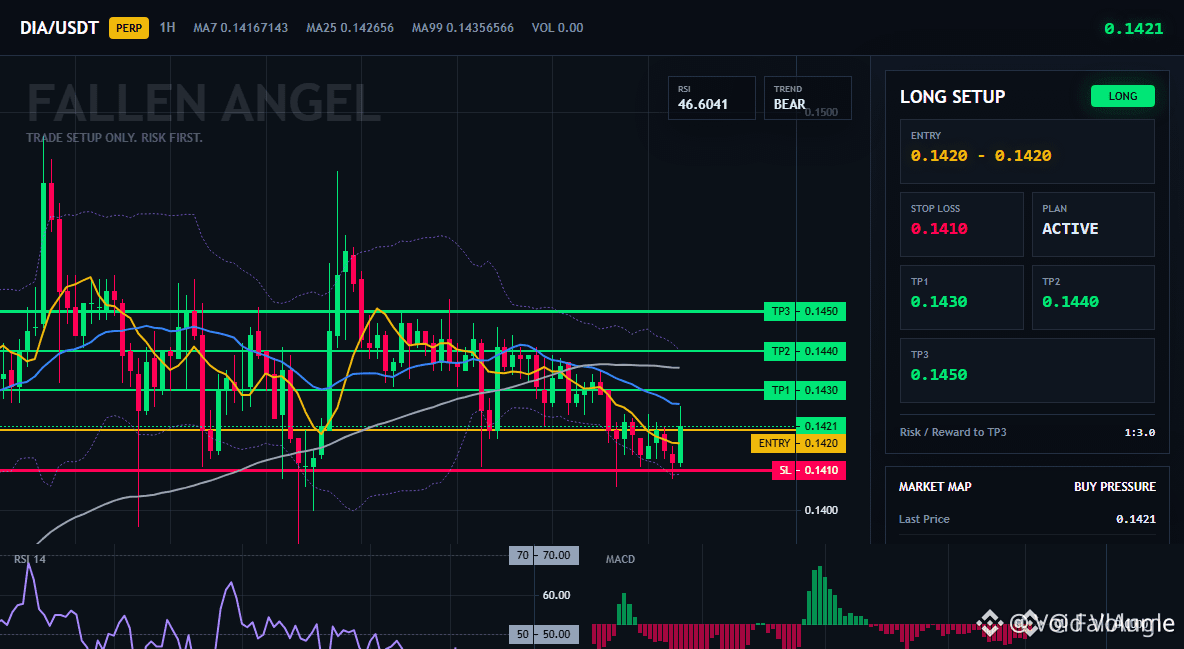Click the STOP LOSS 0.1410 card
Screen dimensions: 1184x649
tap(961, 224)
